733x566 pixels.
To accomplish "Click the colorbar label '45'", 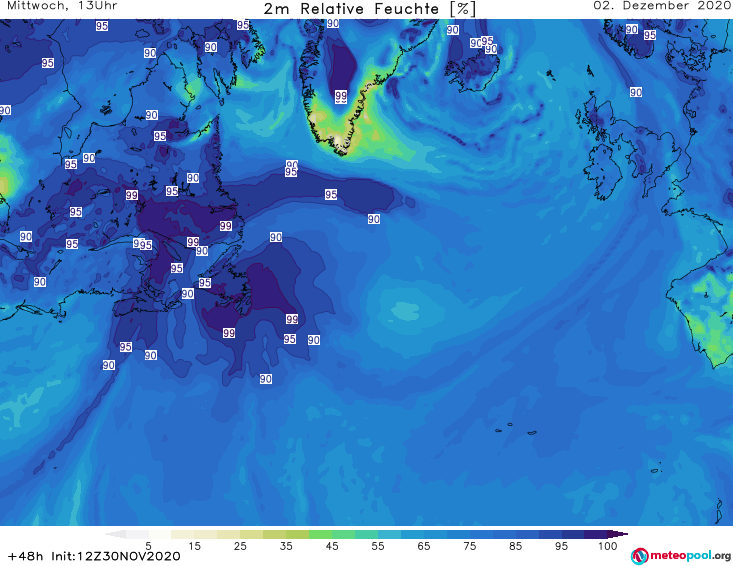I will [x=332, y=546].
